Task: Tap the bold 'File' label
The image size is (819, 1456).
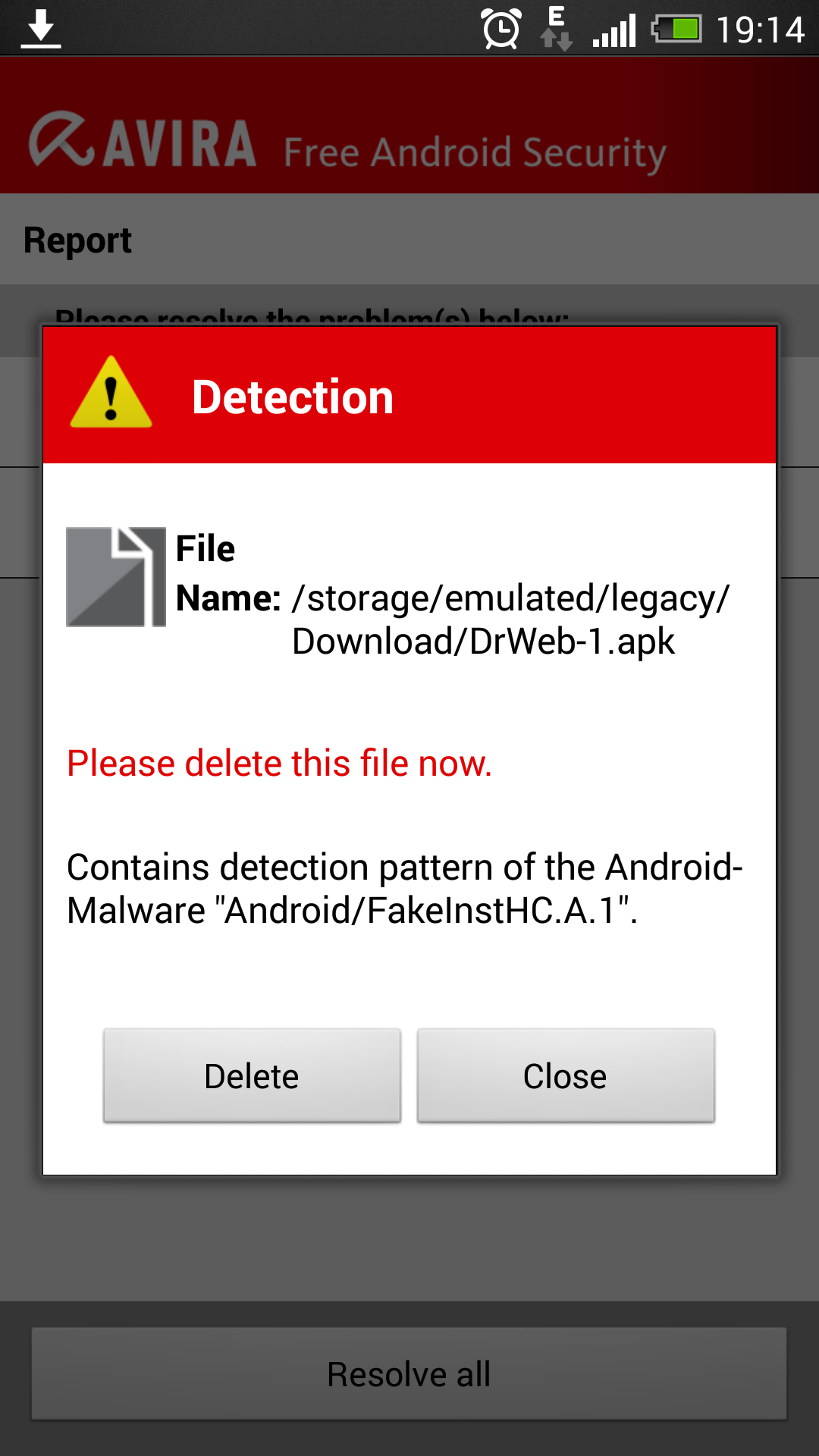Action: click(206, 548)
